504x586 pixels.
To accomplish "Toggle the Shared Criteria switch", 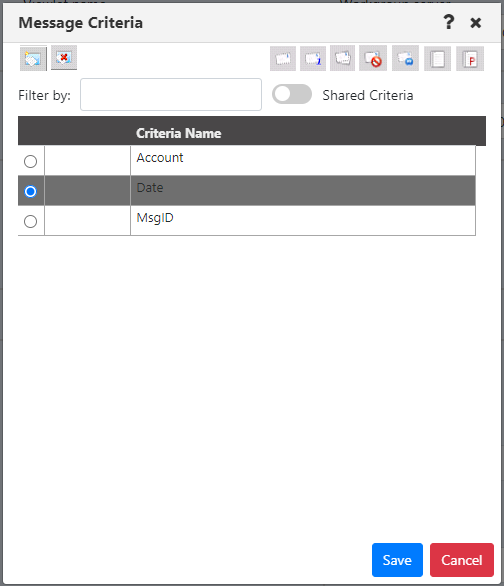I will (292, 94).
